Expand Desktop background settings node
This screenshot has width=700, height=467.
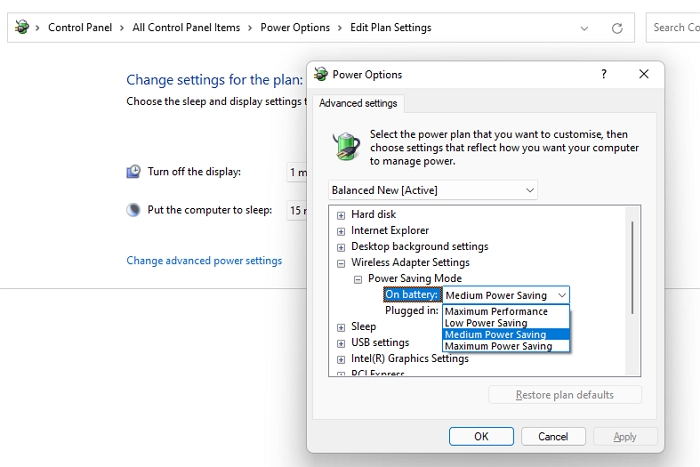[x=341, y=247]
